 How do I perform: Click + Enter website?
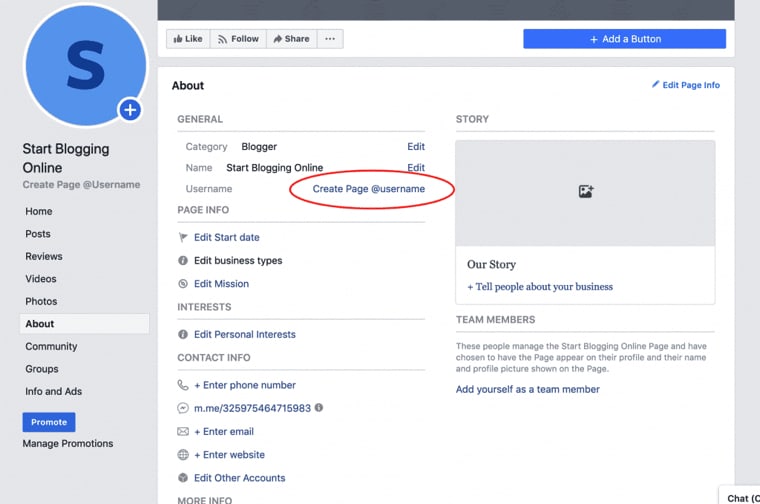pyautogui.click(x=229, y=455)
